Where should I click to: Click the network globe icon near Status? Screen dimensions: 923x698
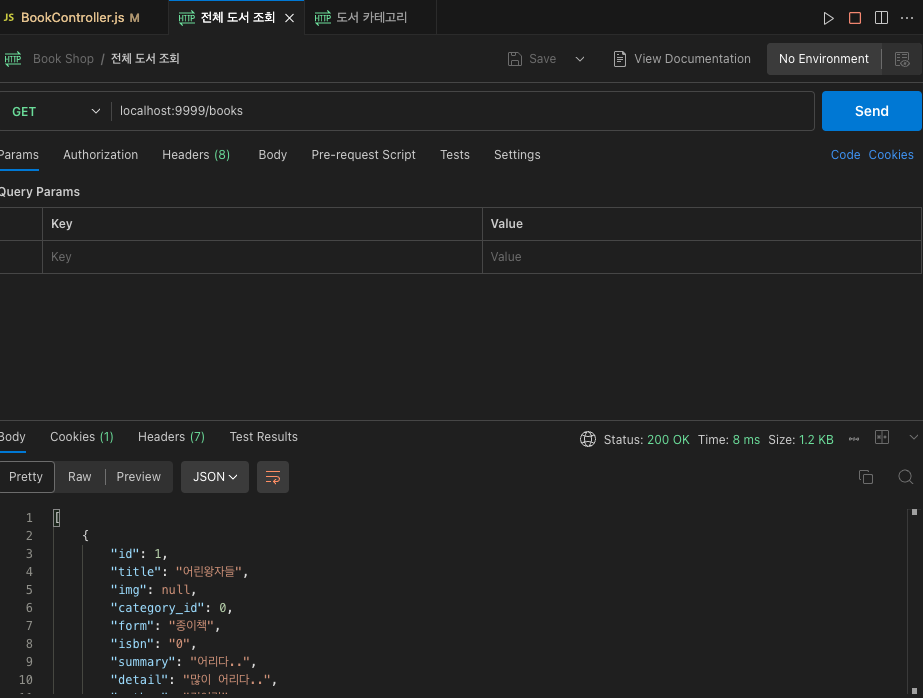point(588,439)
